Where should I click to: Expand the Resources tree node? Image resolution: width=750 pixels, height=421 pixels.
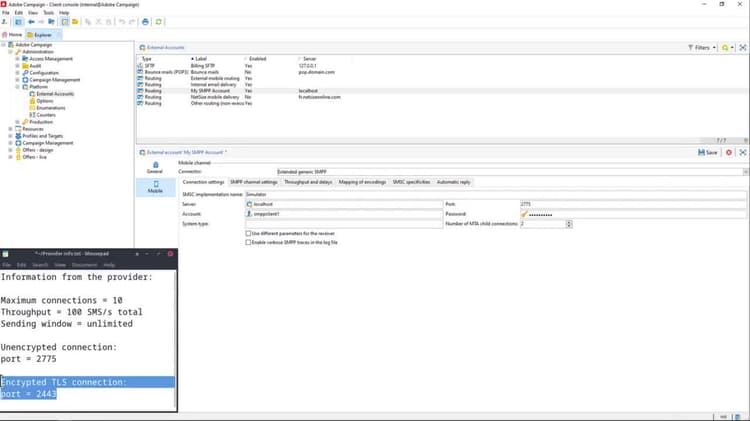pyautogui.click(x=11, y=129)
